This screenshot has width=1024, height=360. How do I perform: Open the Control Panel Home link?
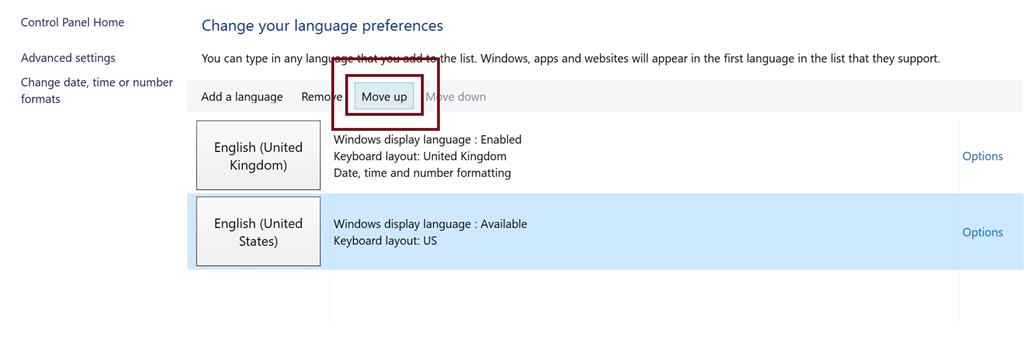72,22
